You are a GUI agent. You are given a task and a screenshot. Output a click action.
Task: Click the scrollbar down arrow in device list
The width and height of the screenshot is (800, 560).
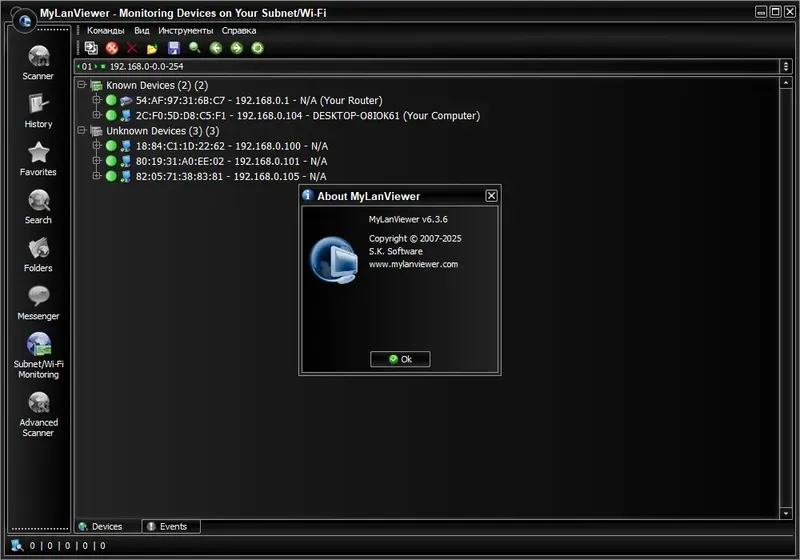click(786, 513)
